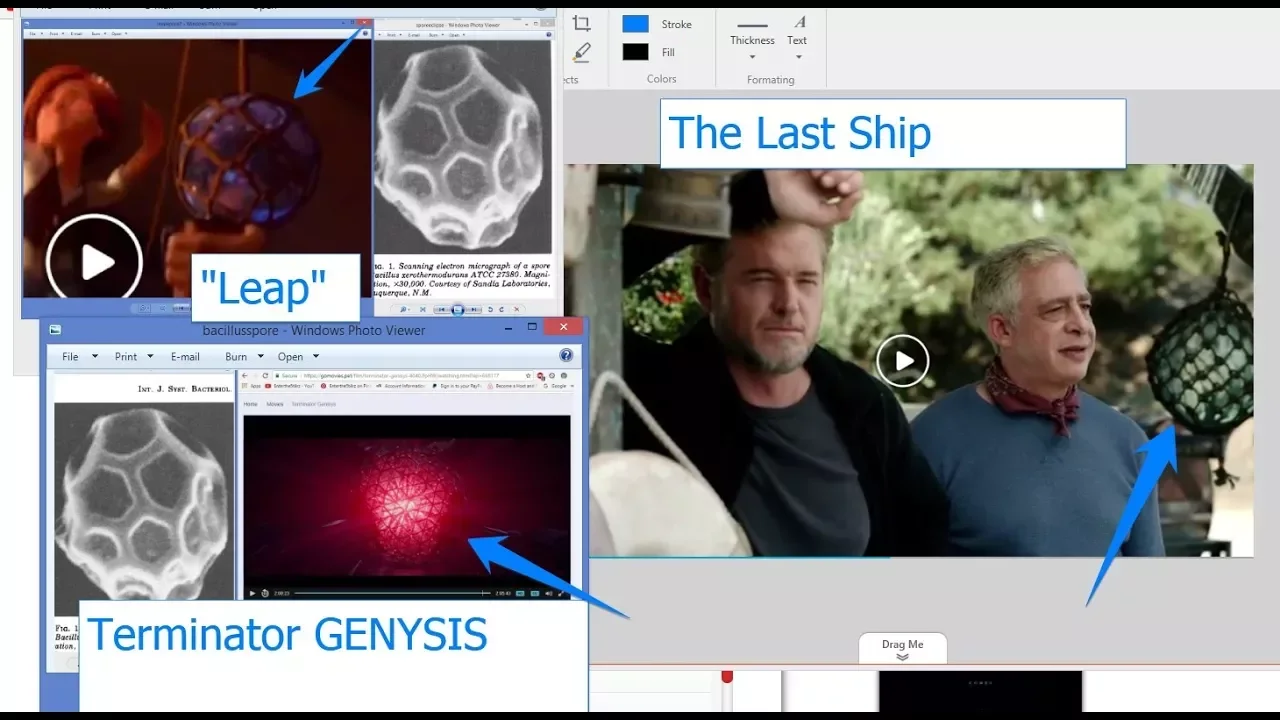Image resolution: width=1280 pixels, height=720 pixels.
Task: Click the Text formatting icon
Action: click(799, 22)
